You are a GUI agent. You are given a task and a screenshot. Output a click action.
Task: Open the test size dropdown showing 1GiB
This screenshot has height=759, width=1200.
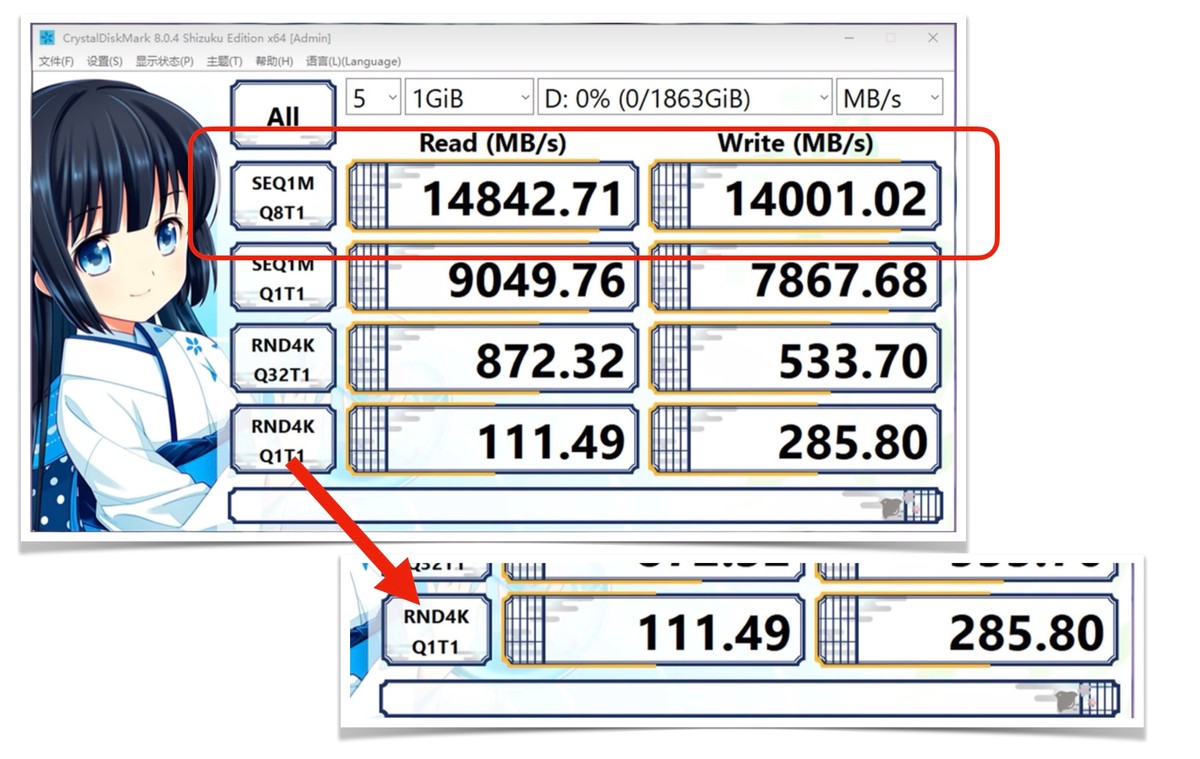point(469,98)
